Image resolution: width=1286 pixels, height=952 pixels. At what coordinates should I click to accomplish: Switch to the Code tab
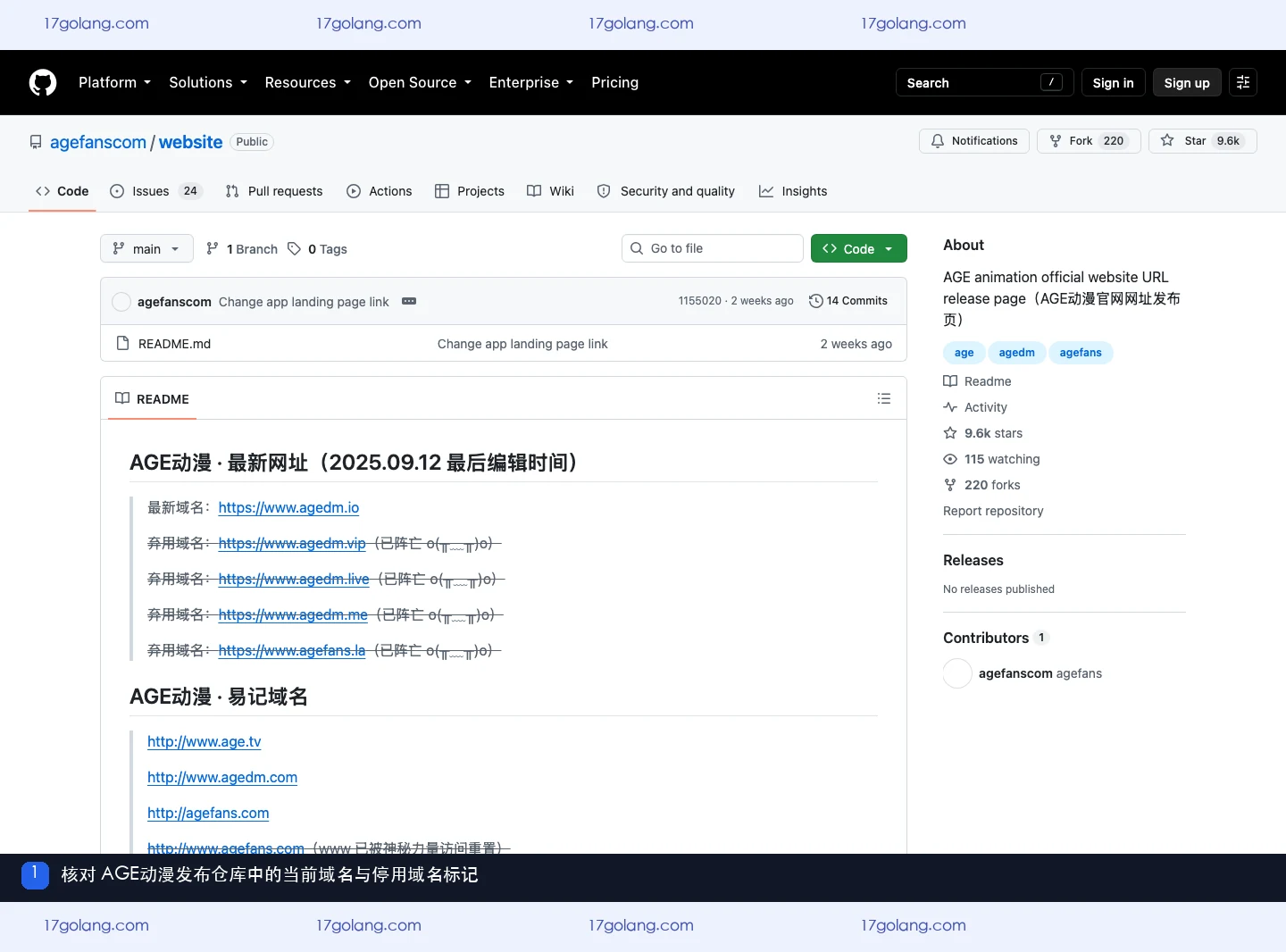63,191
